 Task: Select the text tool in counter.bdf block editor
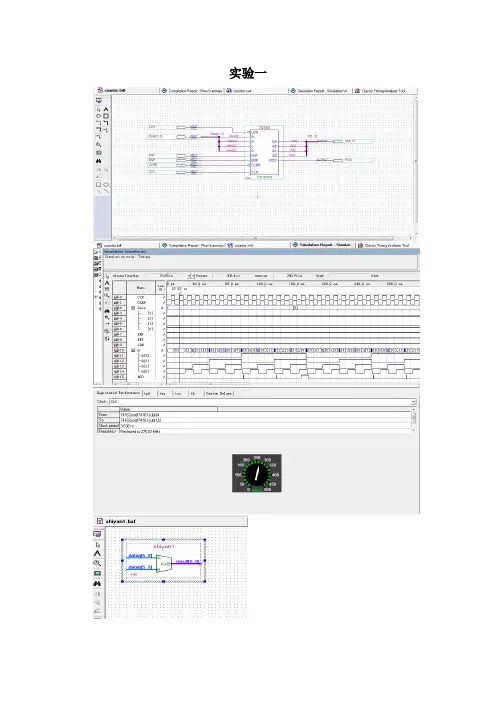tap(106, 109)
